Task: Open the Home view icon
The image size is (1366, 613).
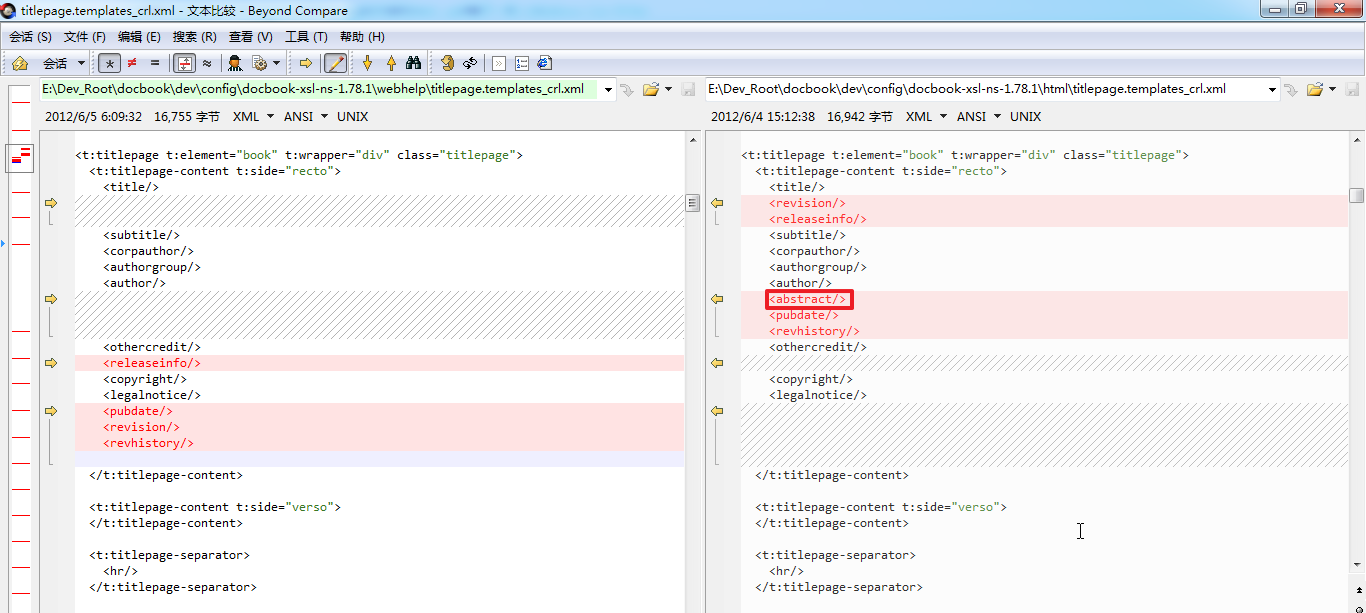Action: pyautogui.click(x=20, y=63)
